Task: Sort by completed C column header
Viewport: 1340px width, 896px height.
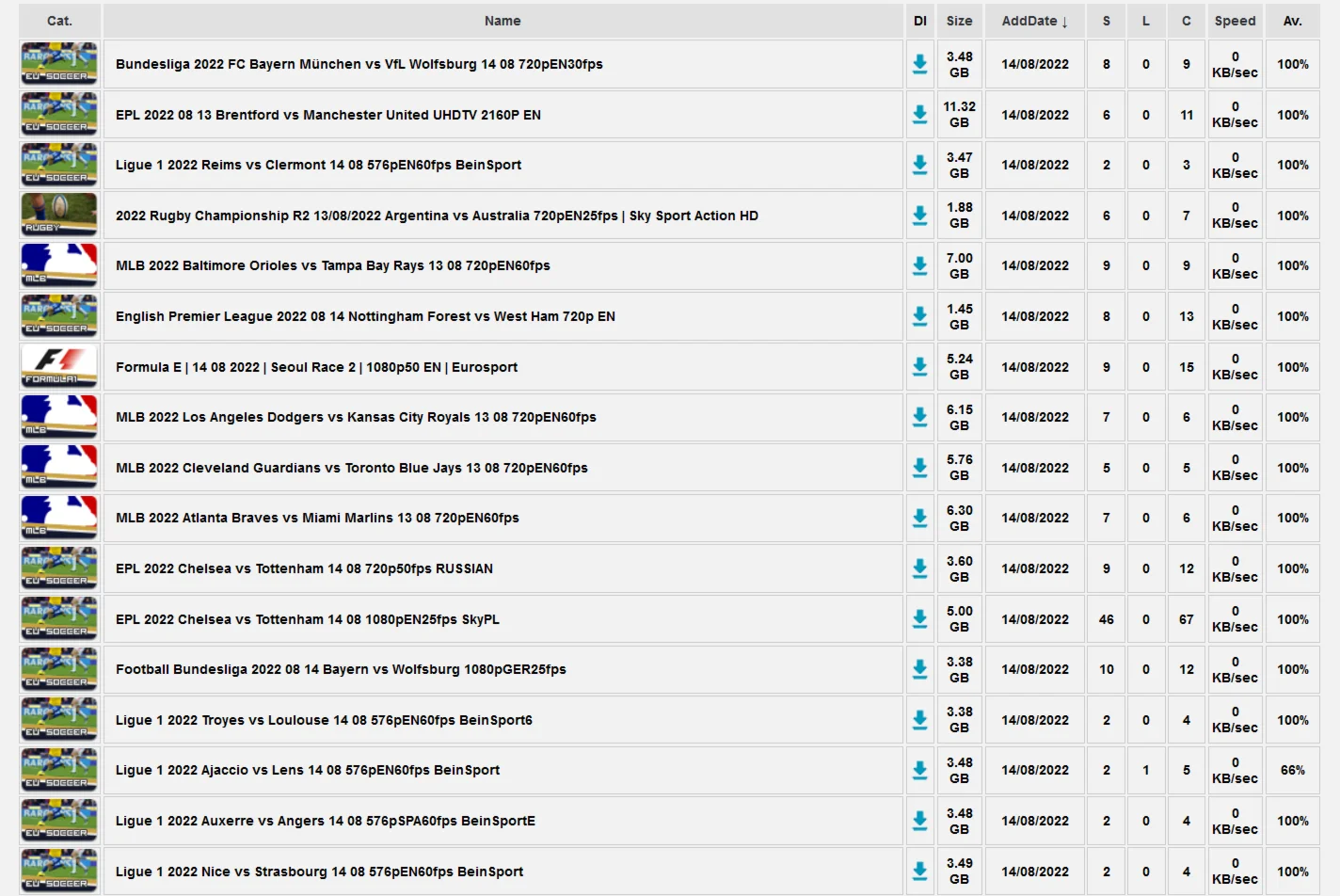Action: (x=1187, y=21)
